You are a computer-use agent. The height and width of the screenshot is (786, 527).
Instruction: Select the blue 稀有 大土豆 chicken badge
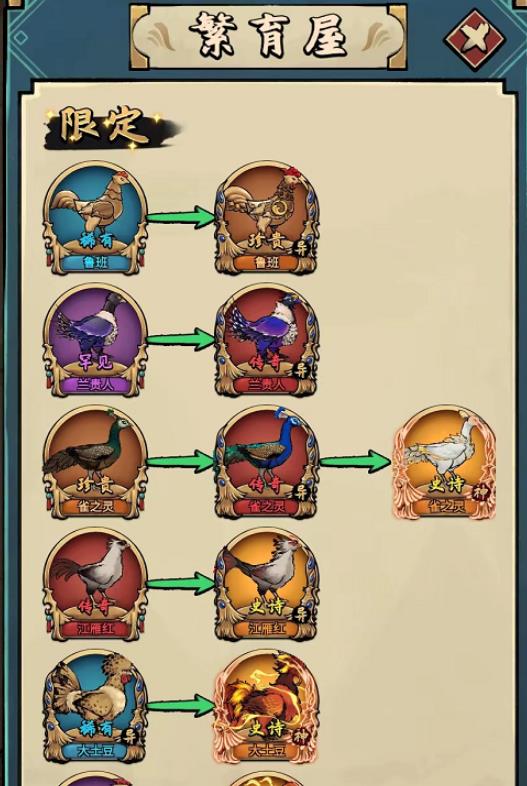[x=95, y=706]
